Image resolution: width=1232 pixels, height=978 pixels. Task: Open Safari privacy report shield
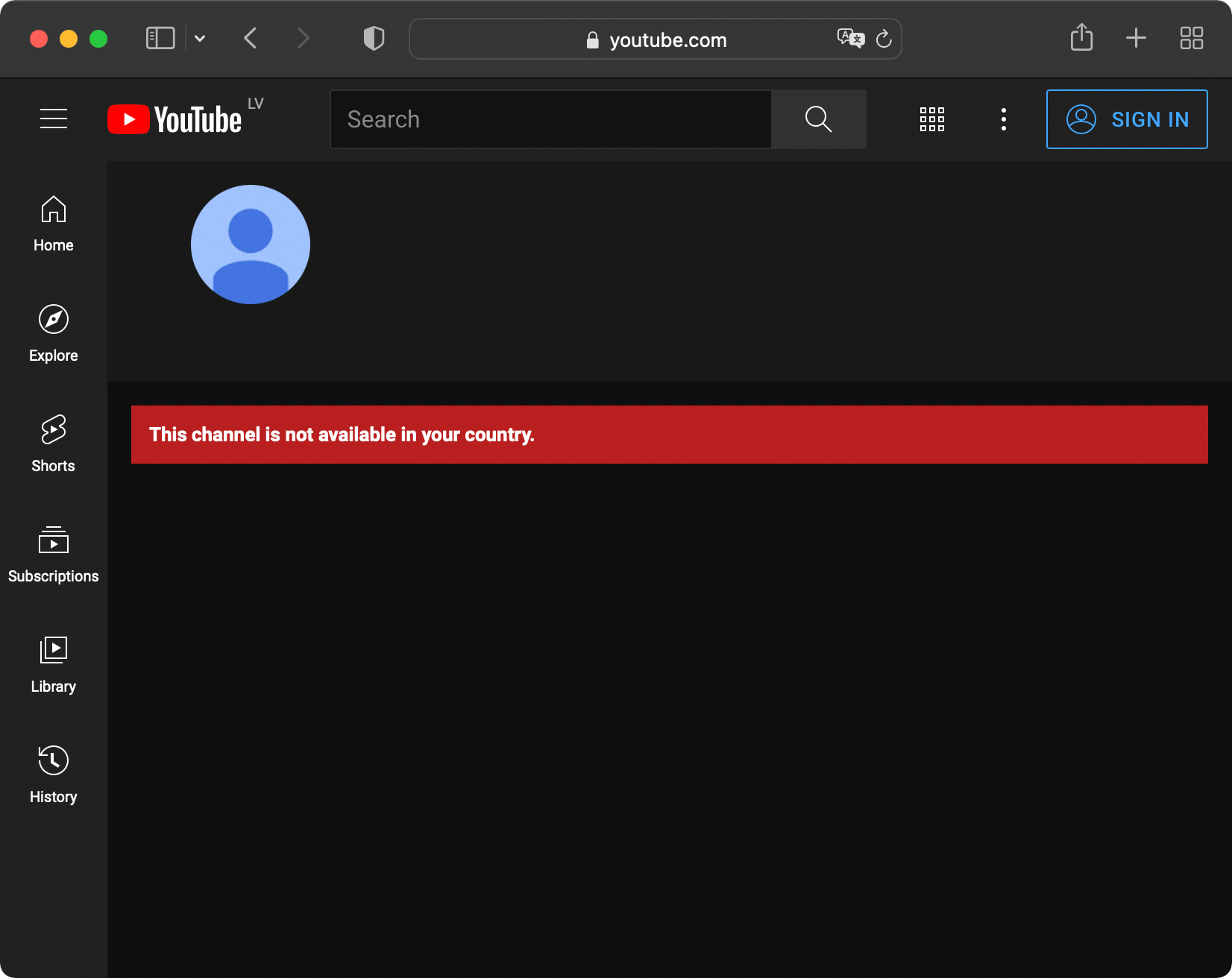[374, 38]
